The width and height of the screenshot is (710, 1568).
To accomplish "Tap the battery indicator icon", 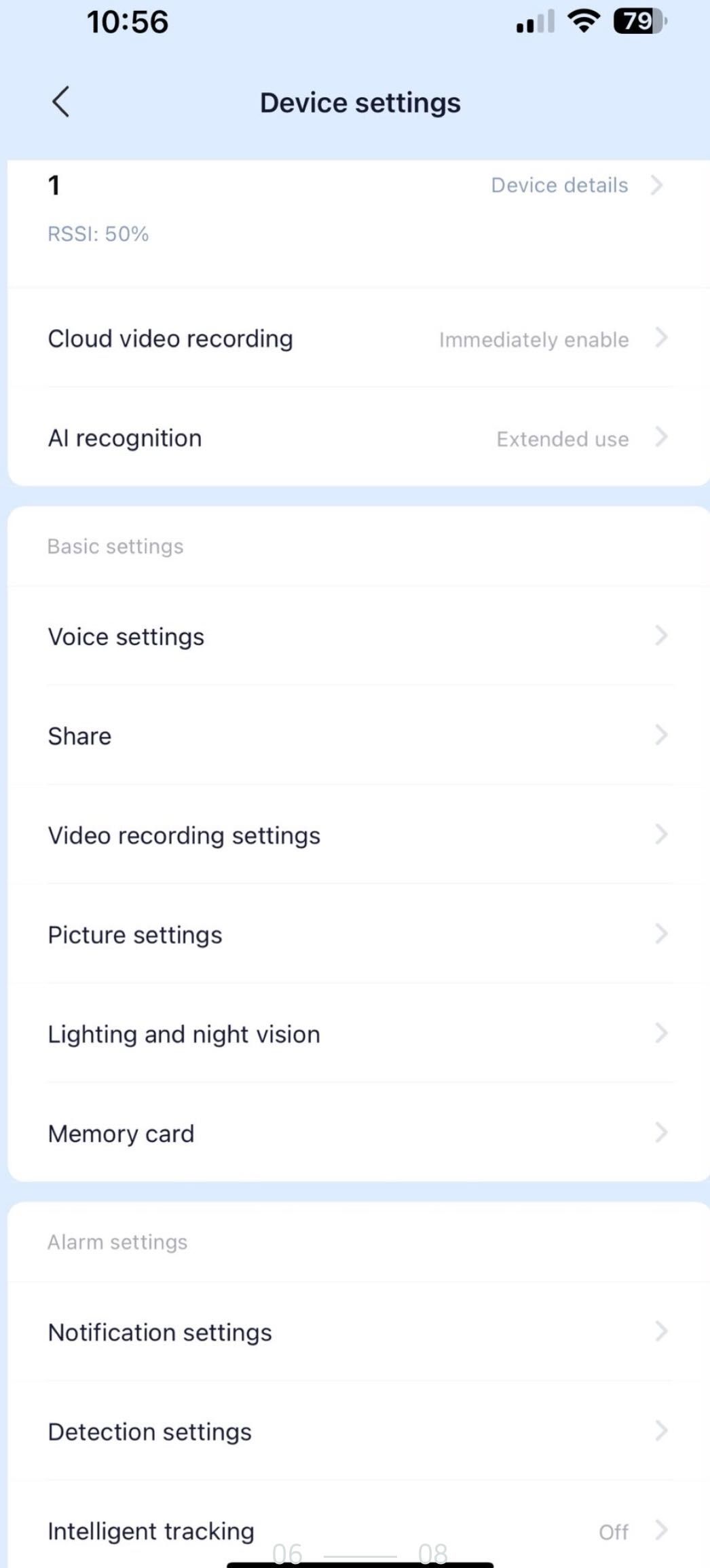I will pos(640,22).
